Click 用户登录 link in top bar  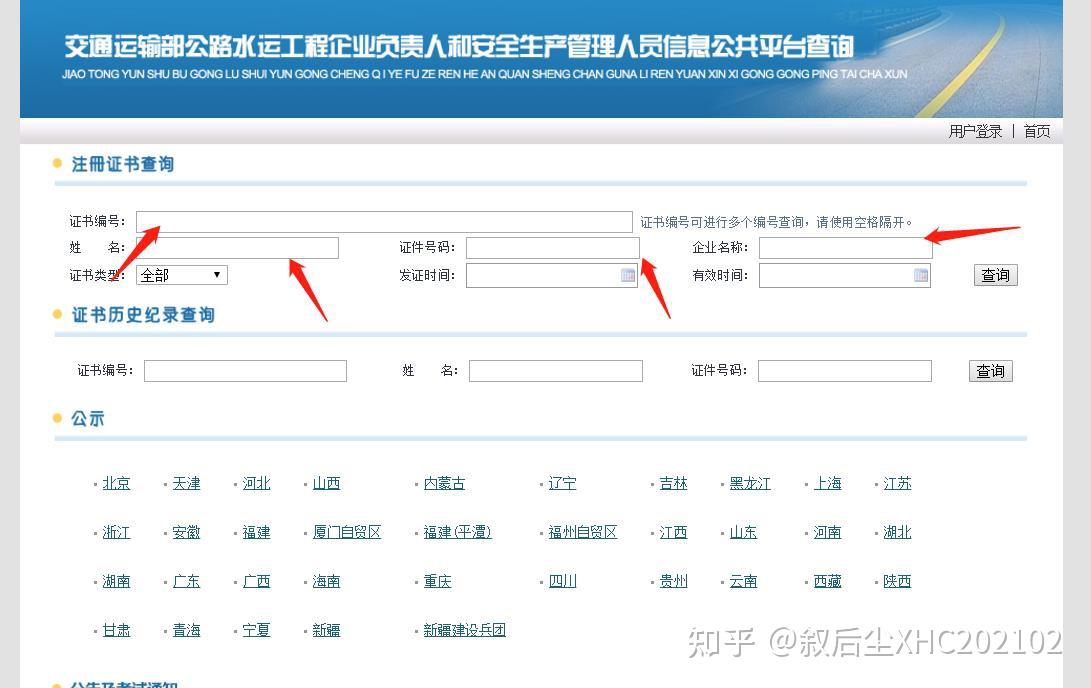pos(975,131)
